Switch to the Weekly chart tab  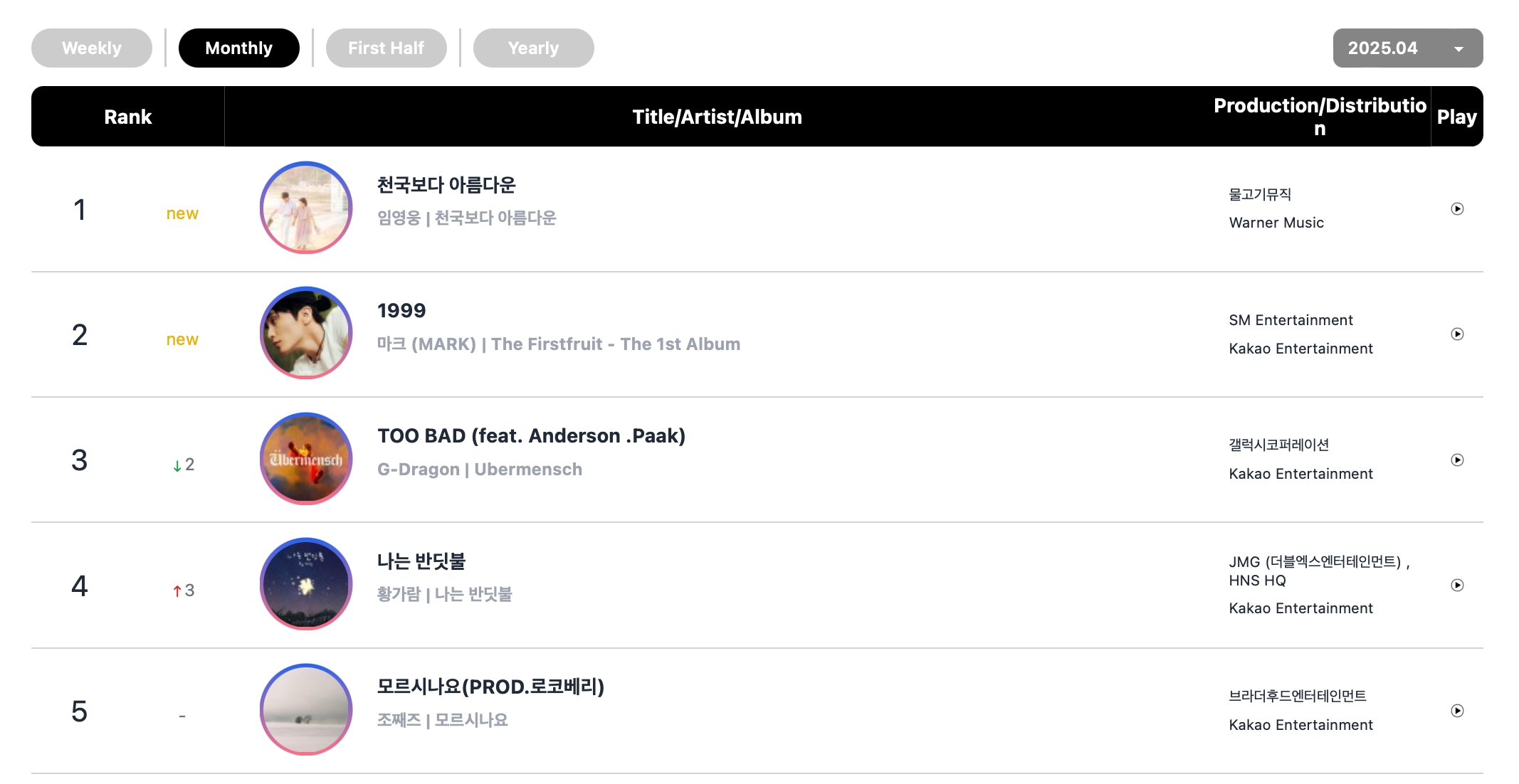[92, 48]
